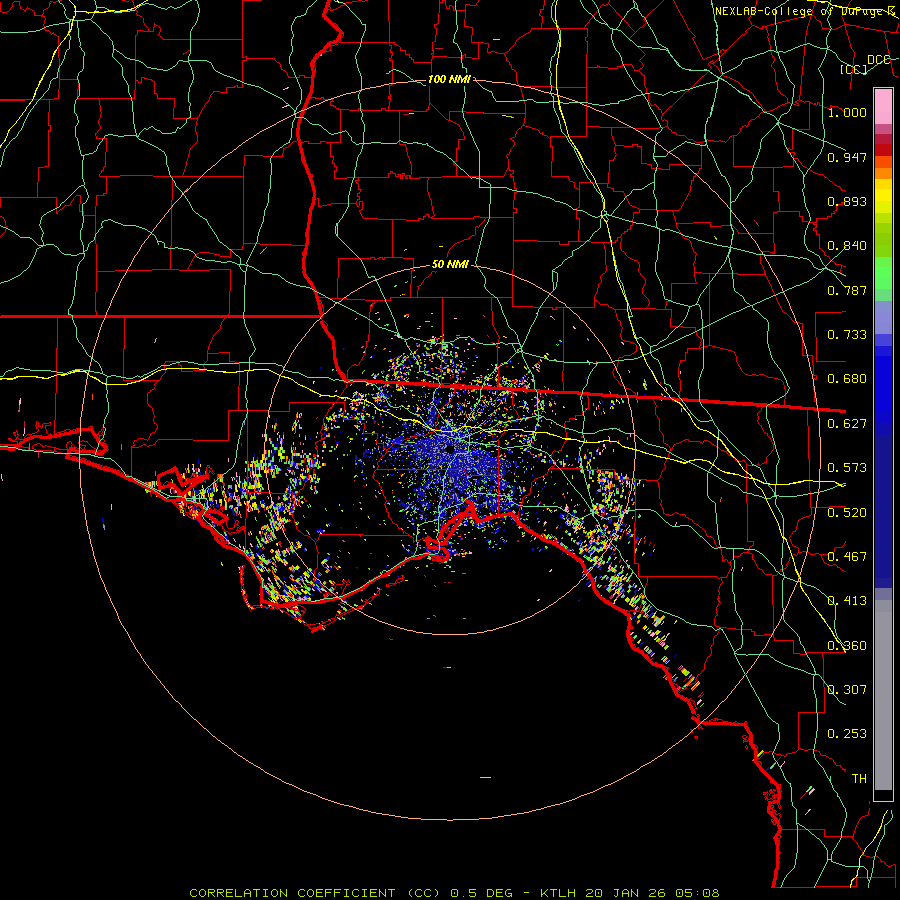The width and height of the screenshot is (900, 900).
Task: Select the bright green segment of the color bar
Action: tap(883, 273)
